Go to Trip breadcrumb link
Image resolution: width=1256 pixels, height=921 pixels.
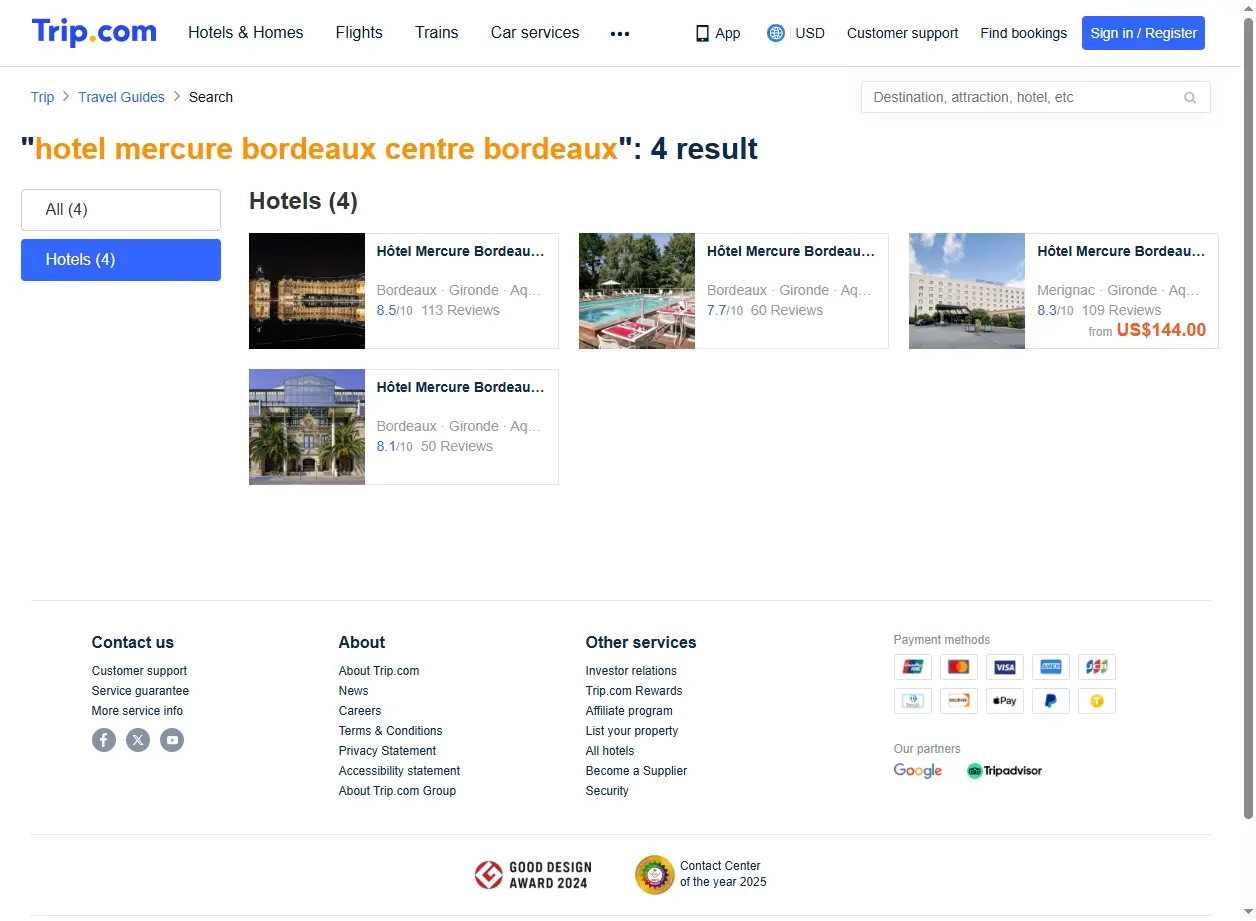(42, 97)
